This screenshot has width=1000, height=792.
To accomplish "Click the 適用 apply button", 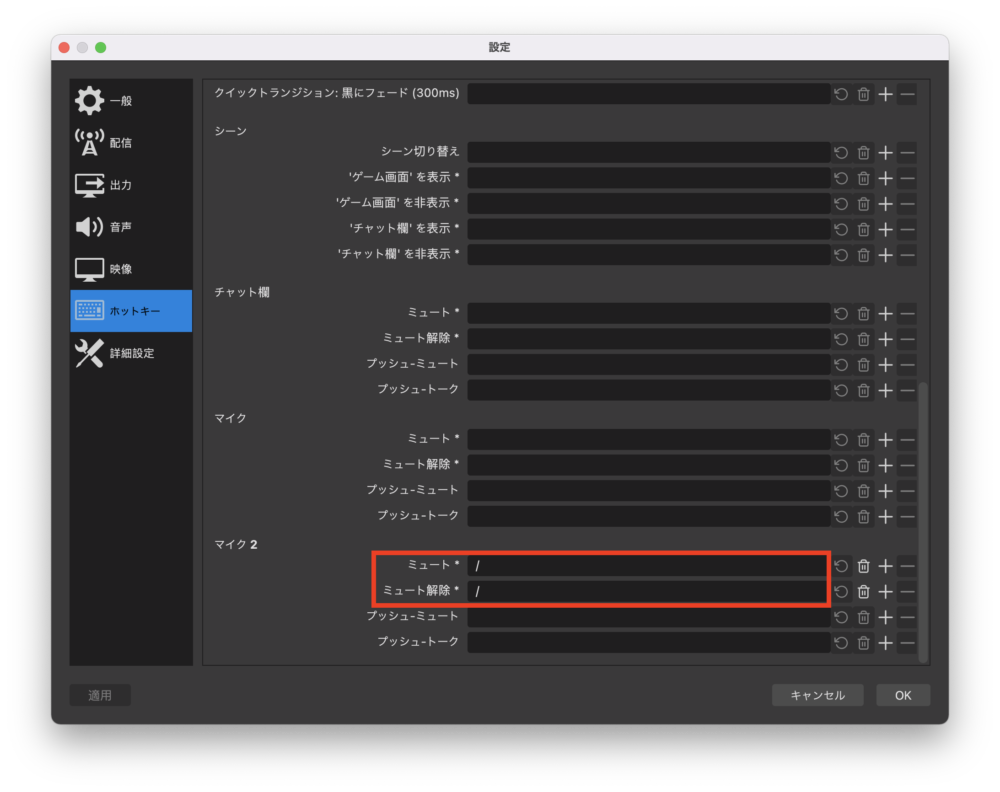I will [x=100, y=695].
